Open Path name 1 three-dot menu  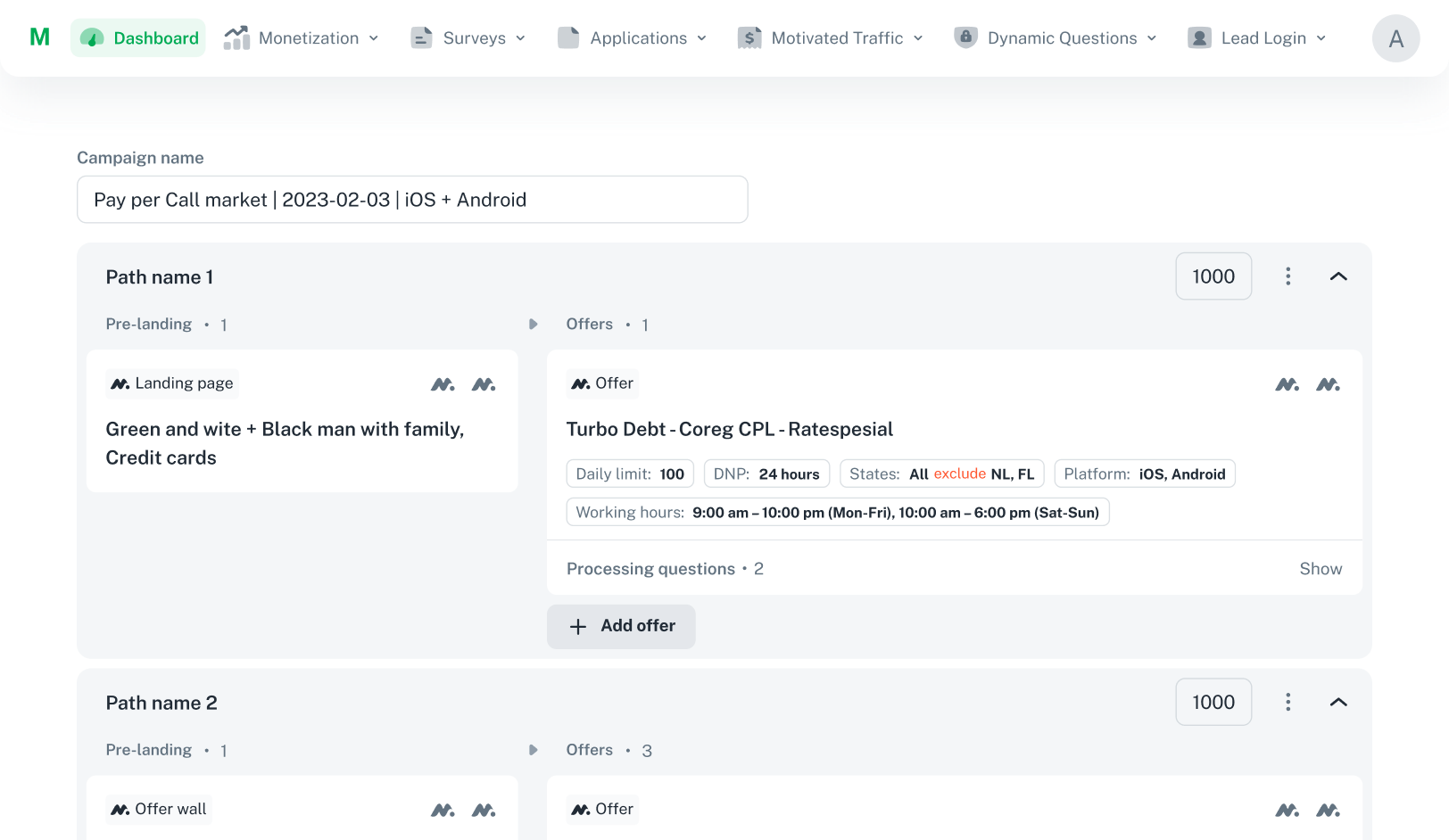coord(1288,276)
